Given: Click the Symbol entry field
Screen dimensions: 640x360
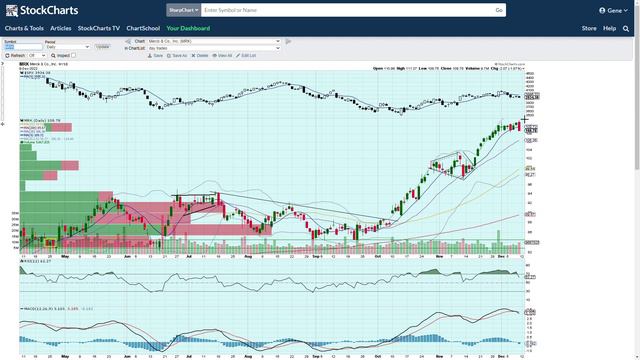Looking at the screenshot, I should (x=23, y=47).
